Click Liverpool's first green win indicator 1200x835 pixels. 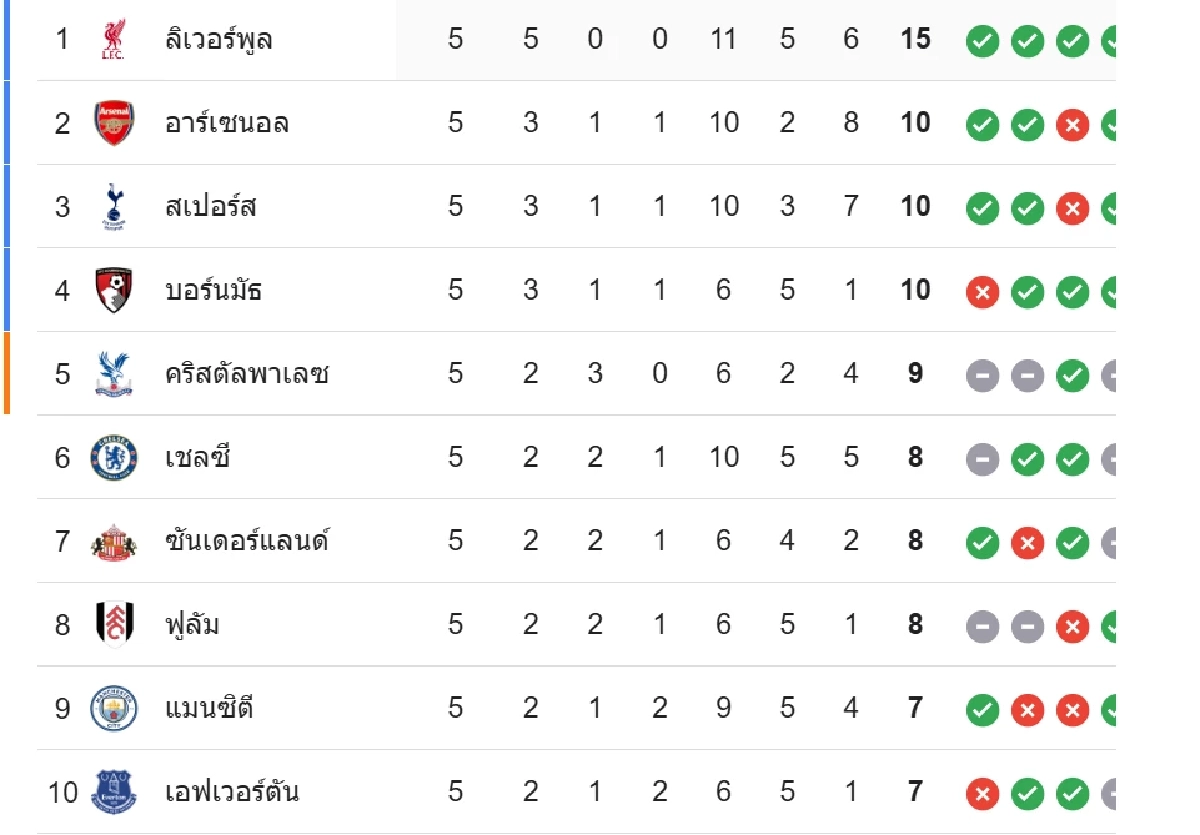982,41
